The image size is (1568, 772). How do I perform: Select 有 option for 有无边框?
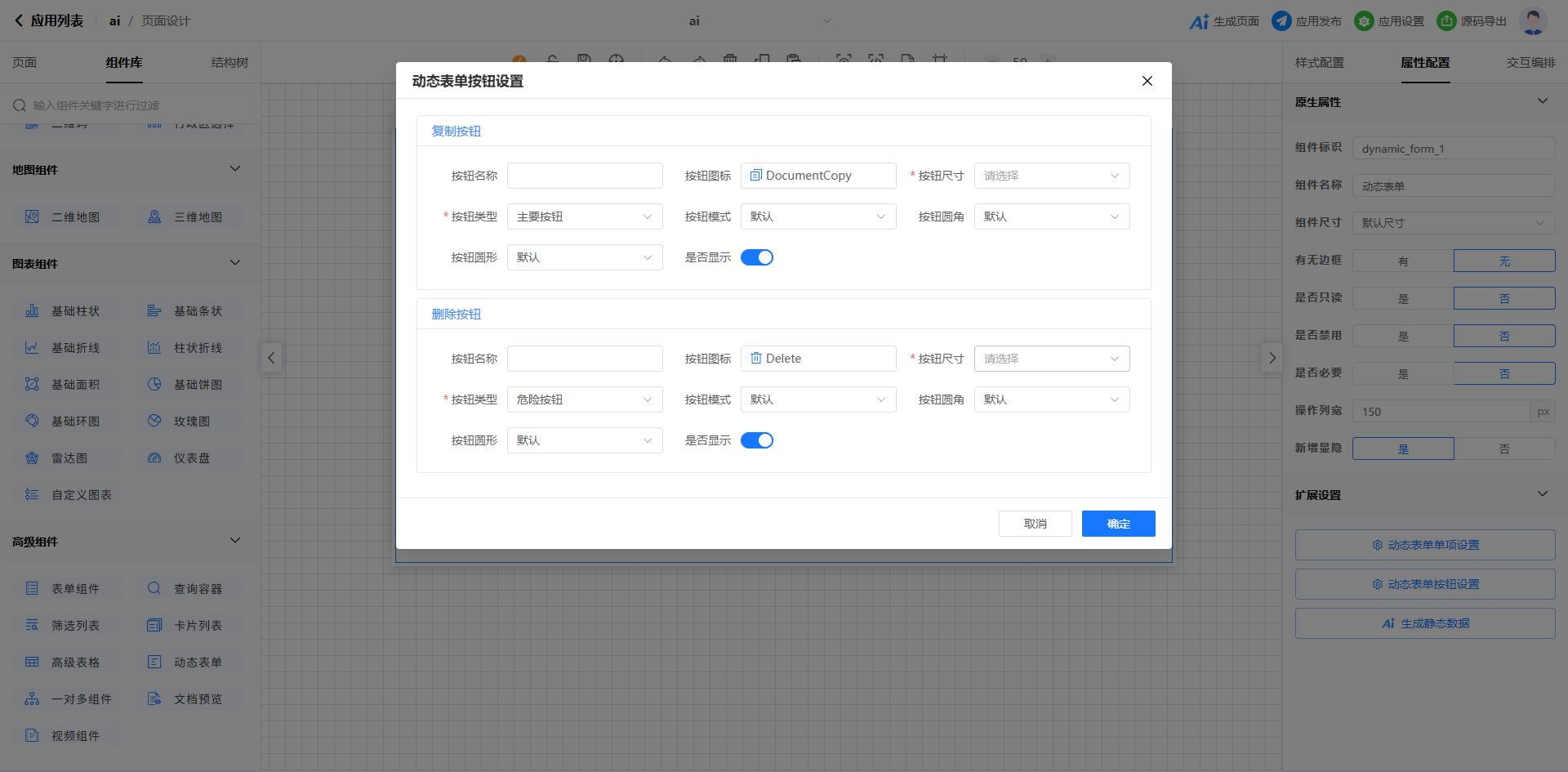pos(1402,261)
